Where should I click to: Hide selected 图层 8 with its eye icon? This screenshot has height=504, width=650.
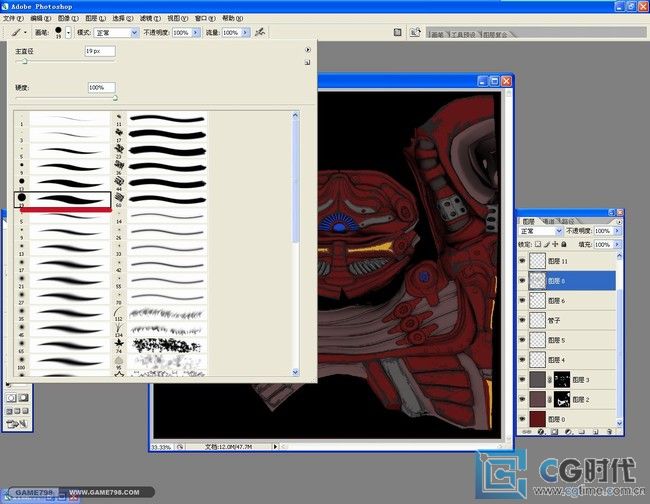pos(522,281)
